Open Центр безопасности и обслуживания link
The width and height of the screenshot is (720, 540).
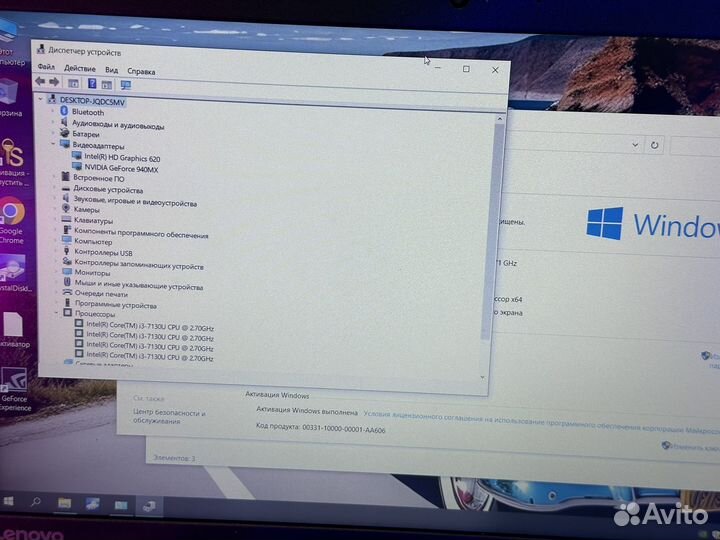pyautogui.click(x=169, y=416)
